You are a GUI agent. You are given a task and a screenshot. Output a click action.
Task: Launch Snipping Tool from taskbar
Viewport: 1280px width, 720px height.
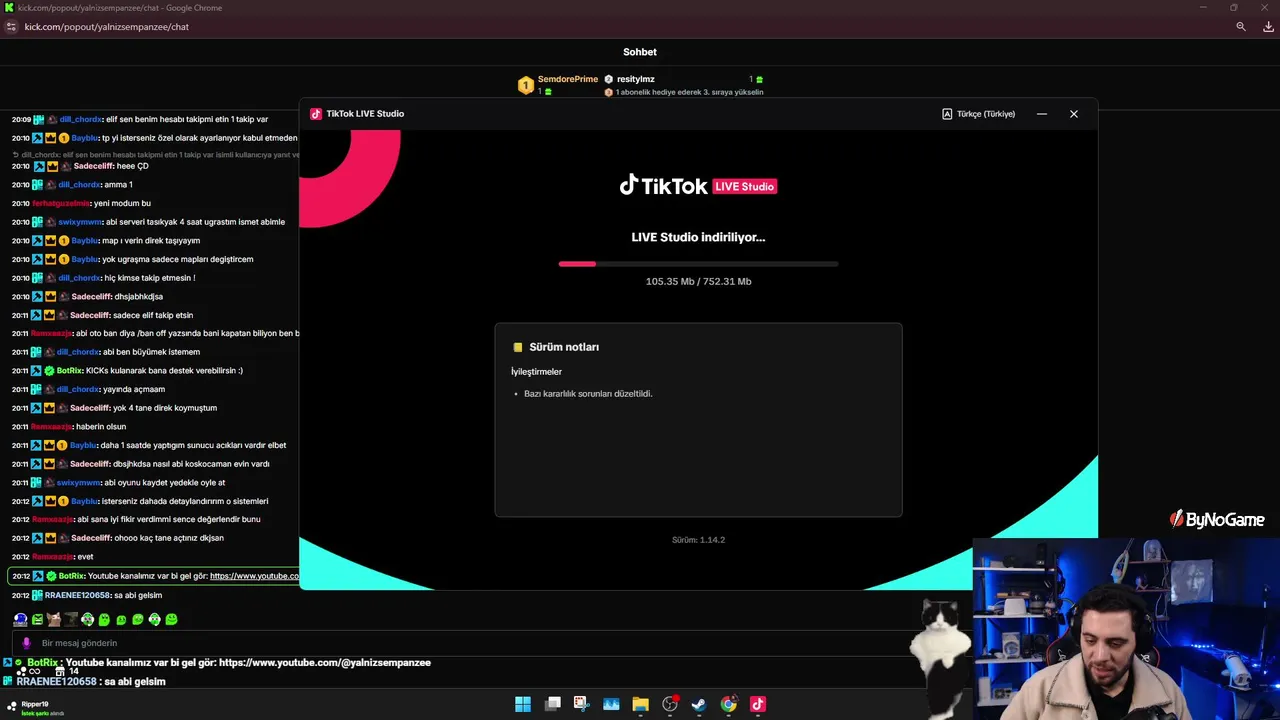pos(581,704)
